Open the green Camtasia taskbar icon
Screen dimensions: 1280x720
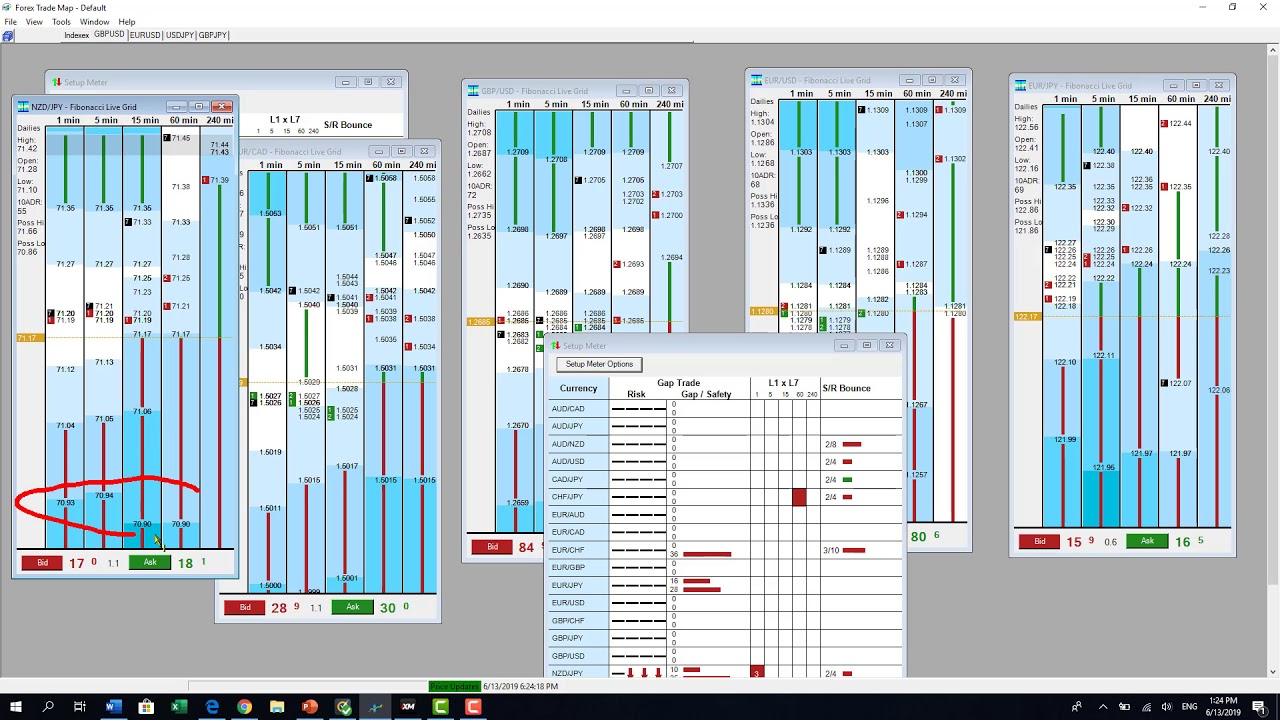click(441, 707)
